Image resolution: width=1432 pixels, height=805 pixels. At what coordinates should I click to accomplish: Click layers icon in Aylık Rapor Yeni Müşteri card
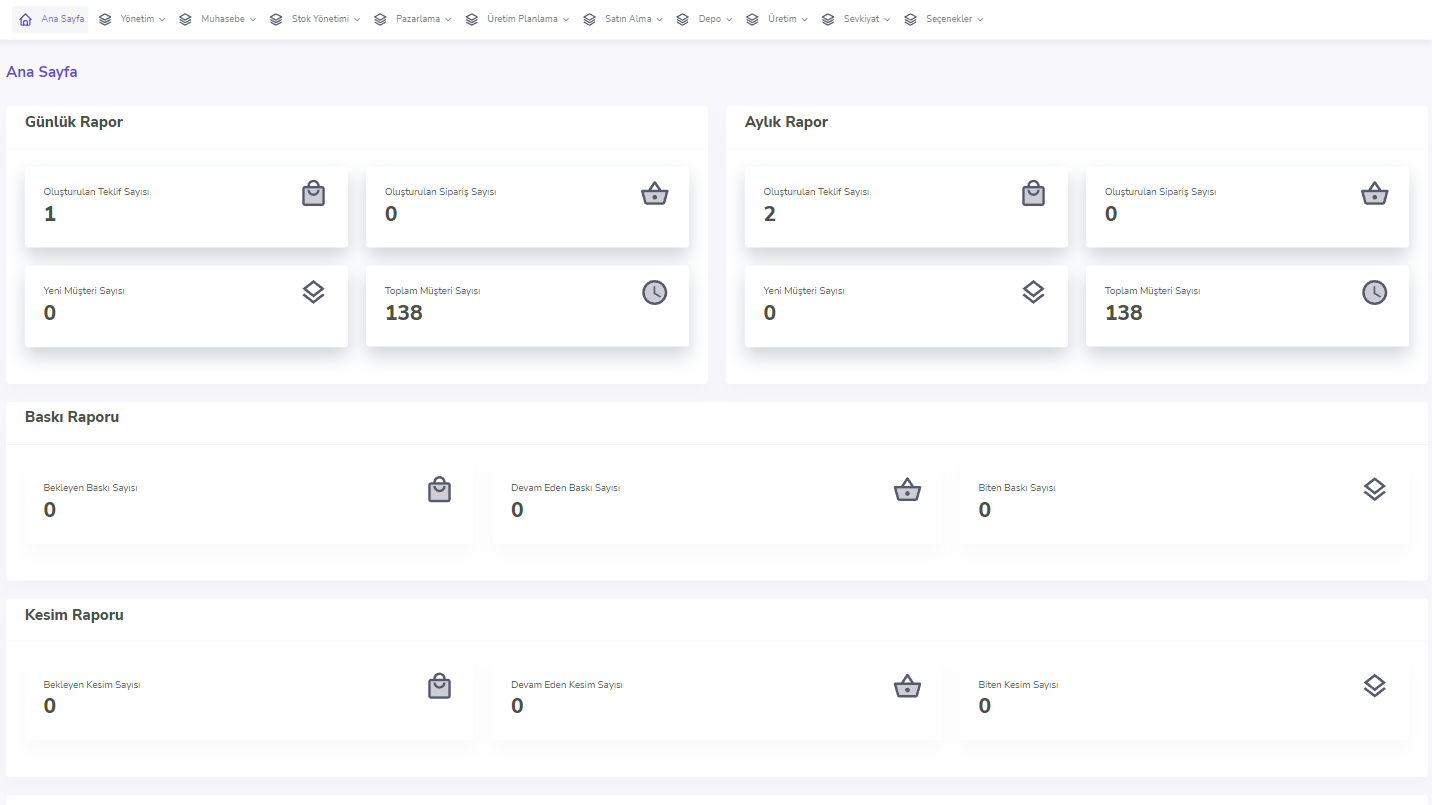(x=1033, y=292)
